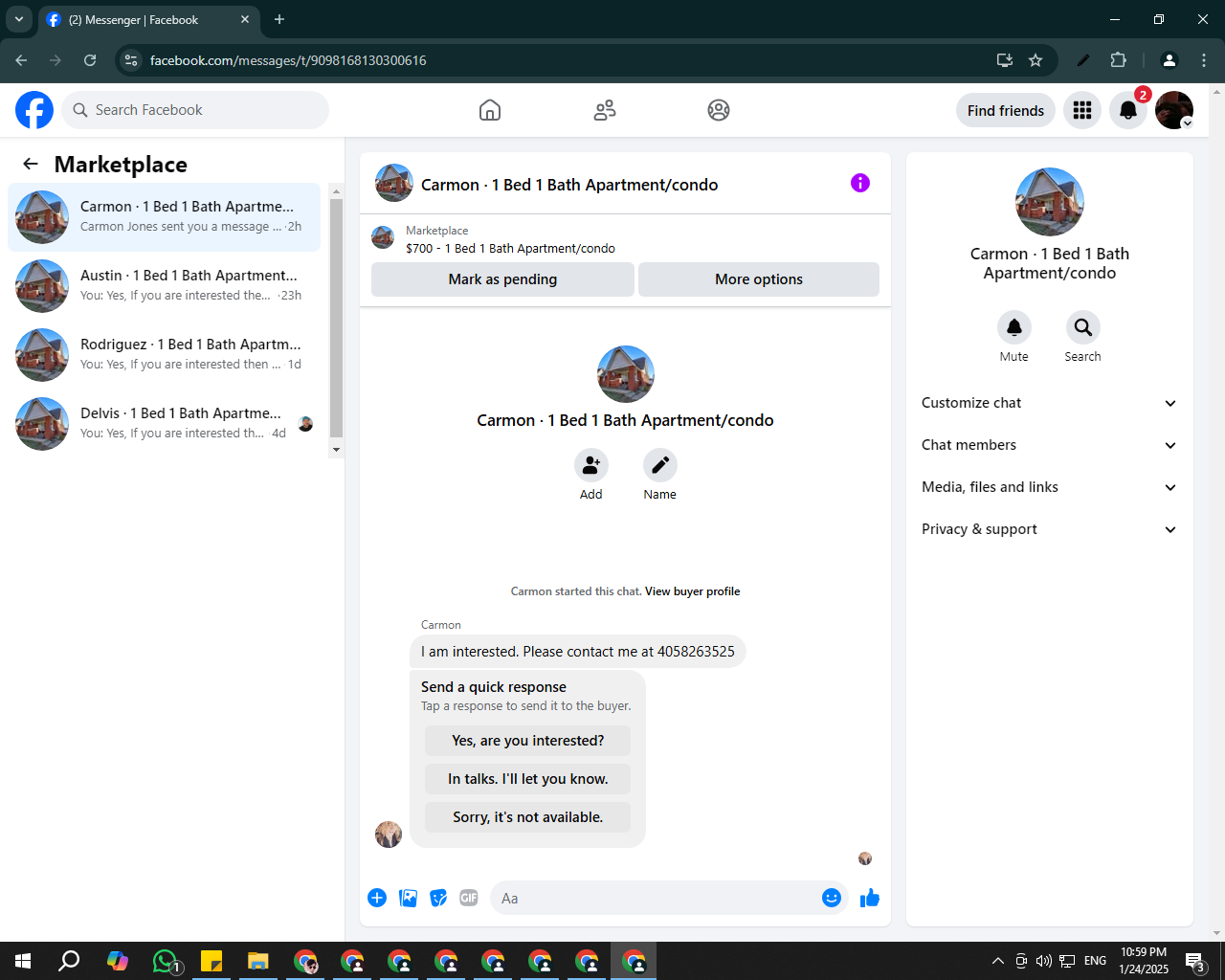The width and height of the screenshot is (1225, 980).
Task: Mute the conversation with the bell icon
Action: pyautogui.click(x=1014, y=327)
